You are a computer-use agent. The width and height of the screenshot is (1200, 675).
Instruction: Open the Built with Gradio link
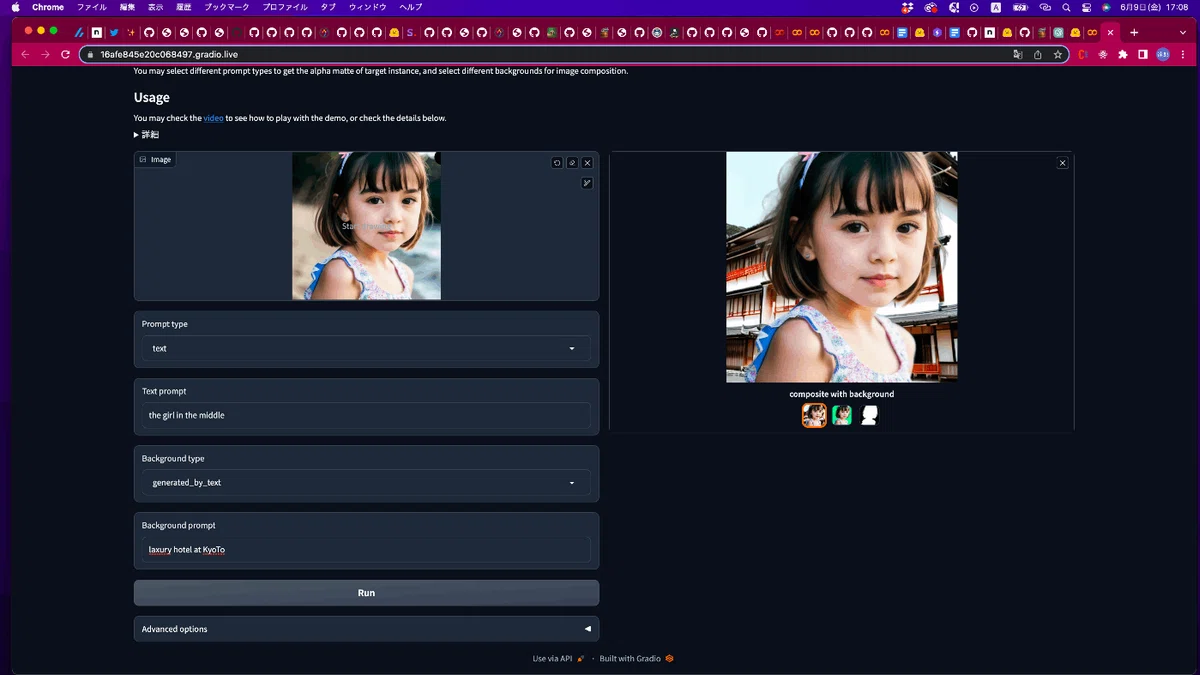(636, 658)
